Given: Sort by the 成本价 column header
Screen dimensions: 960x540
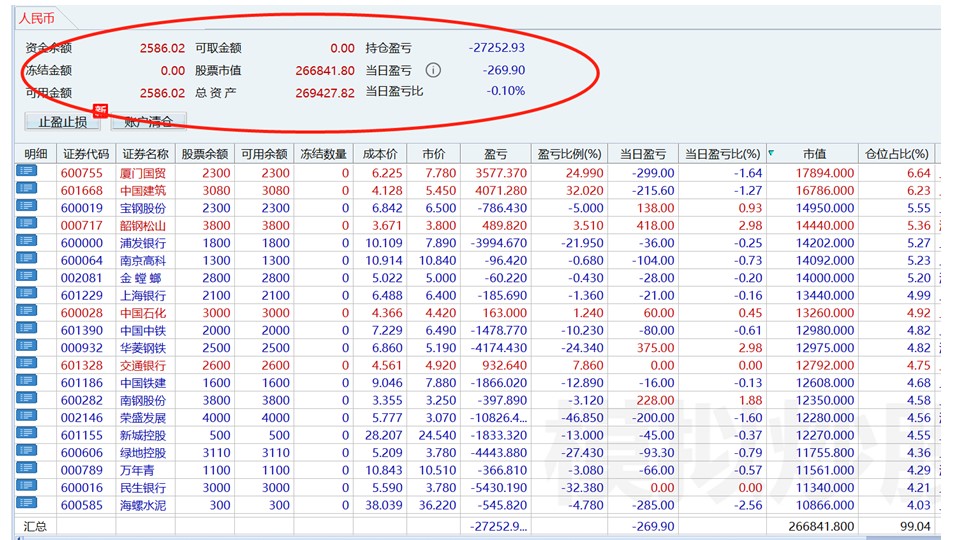Looking at the screenshot, I should click(x=380, y=154).
